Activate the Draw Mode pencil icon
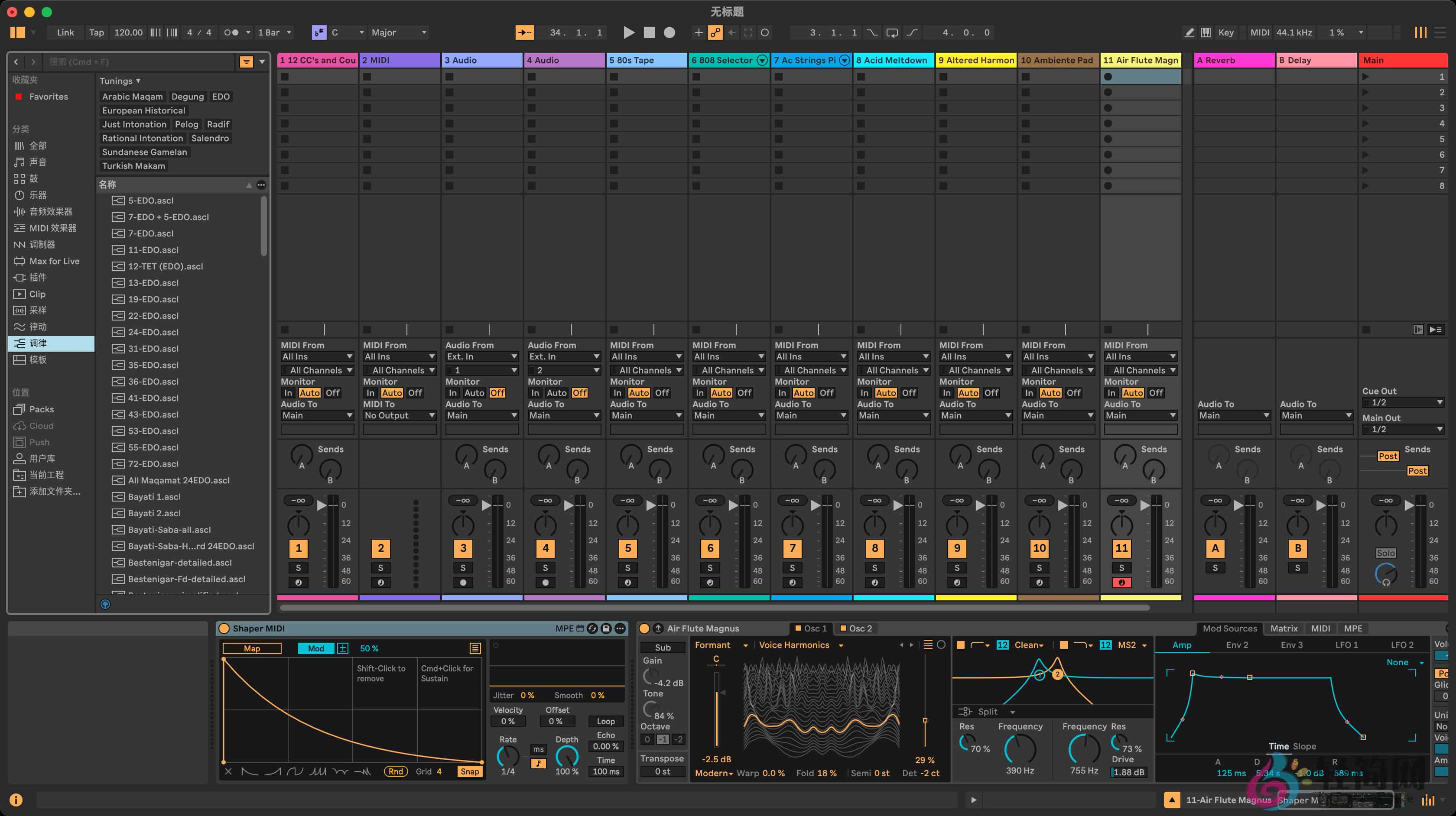1456x816 pixels. pyautogui.click(x=1189, y=32)
